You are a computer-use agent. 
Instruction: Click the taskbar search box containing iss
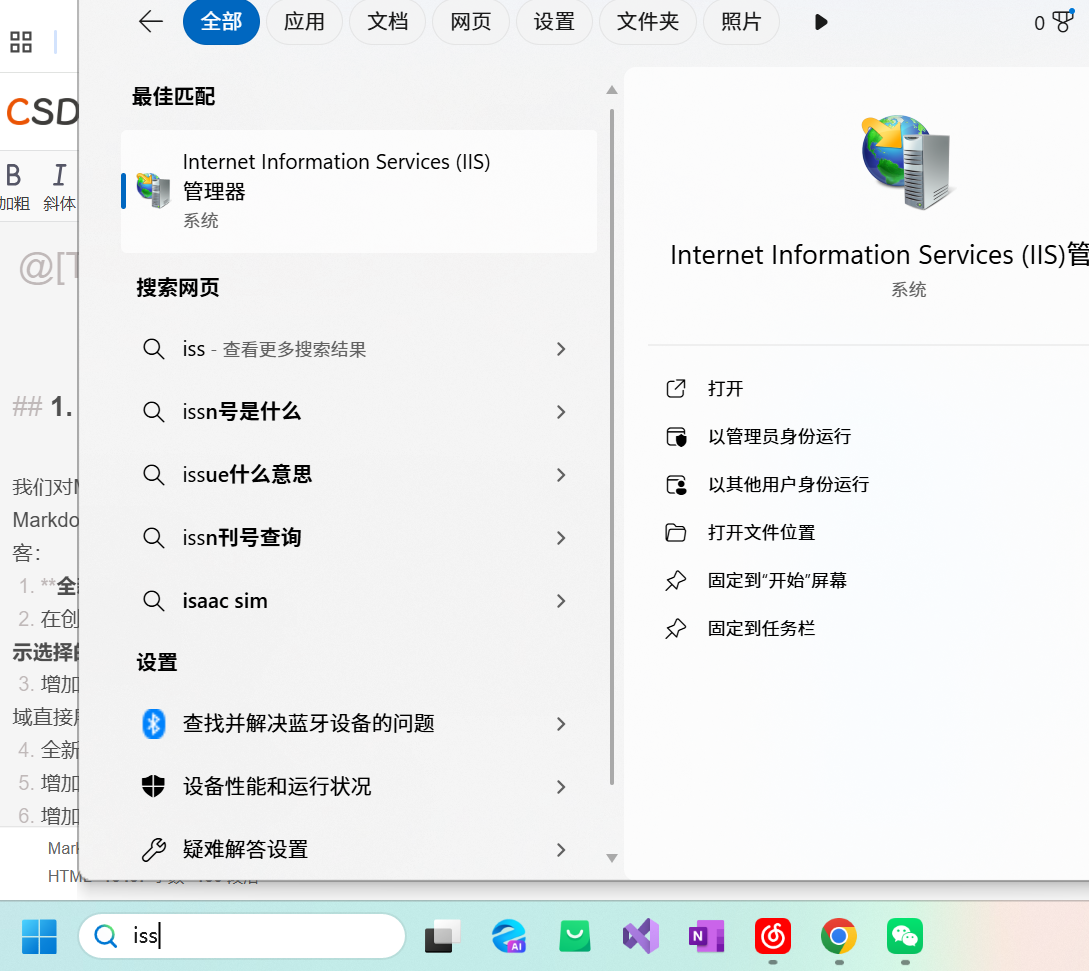[x=242, y=936]
